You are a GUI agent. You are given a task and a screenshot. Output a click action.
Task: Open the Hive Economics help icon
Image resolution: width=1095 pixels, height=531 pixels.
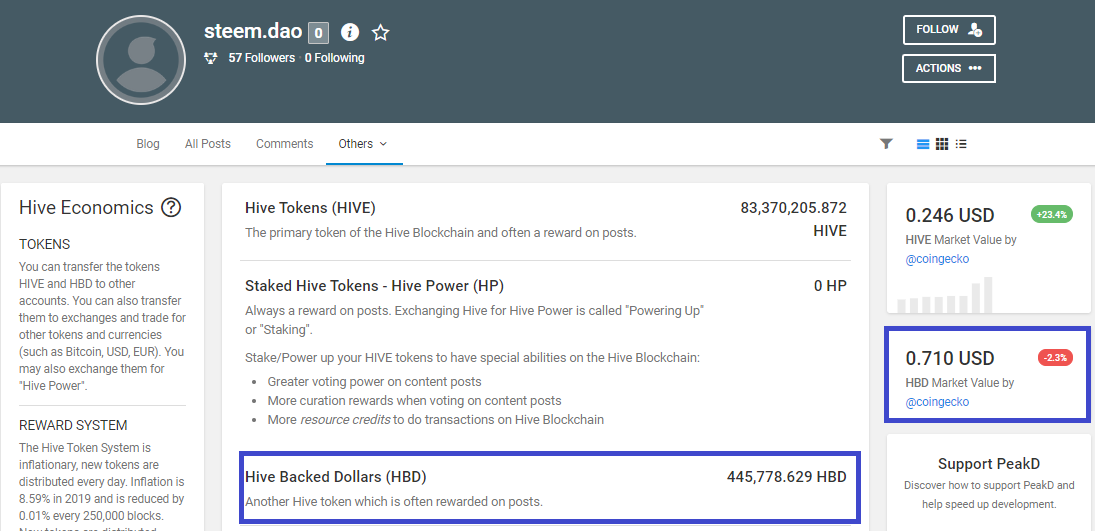pos(171,208)
